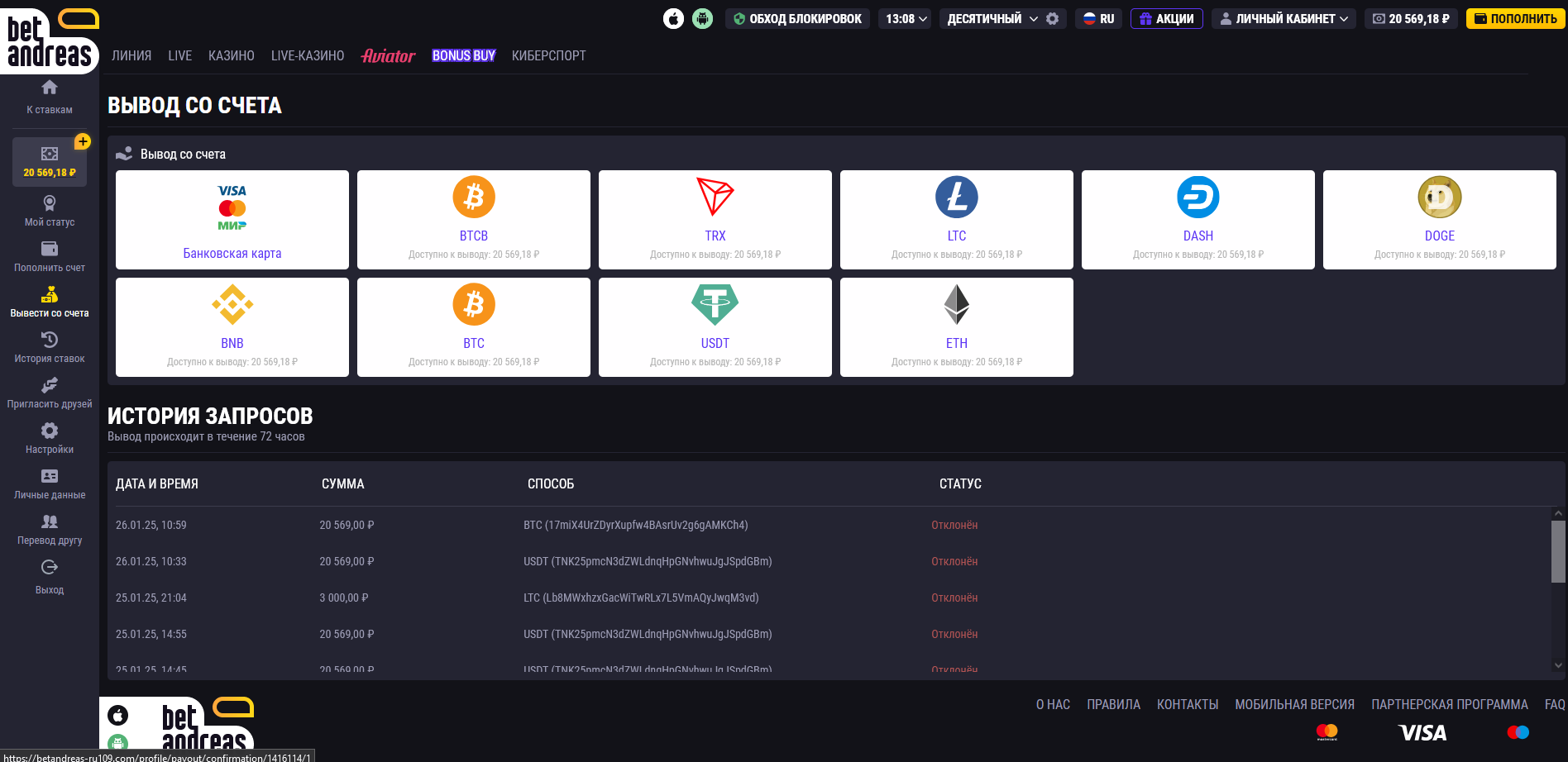Click the home icon К ставкам
The width and height of the screenshot is (1568, 762).
click(50, 97)
